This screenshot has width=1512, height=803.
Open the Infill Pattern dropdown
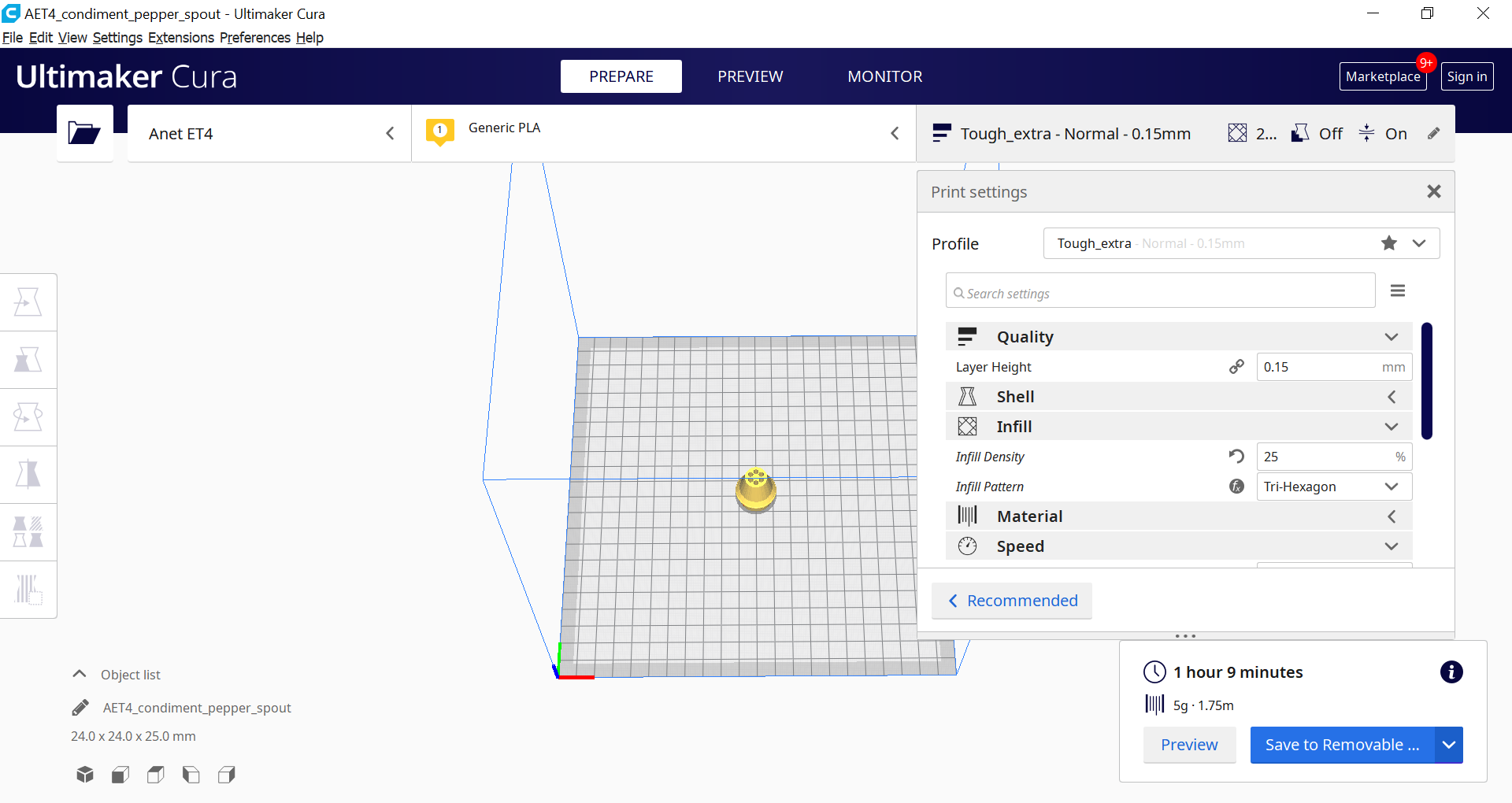pyautogui.click(x=1334, y=487)
